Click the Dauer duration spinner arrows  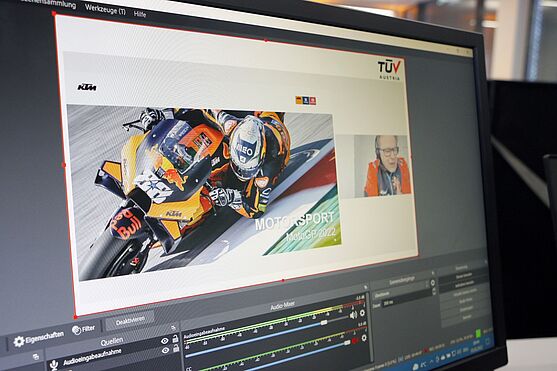(433, 291)
